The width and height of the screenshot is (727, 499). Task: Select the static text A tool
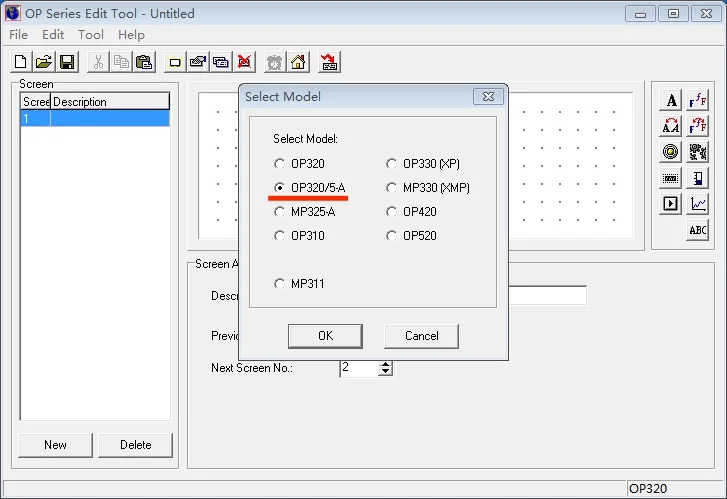(x=670, y=100)
